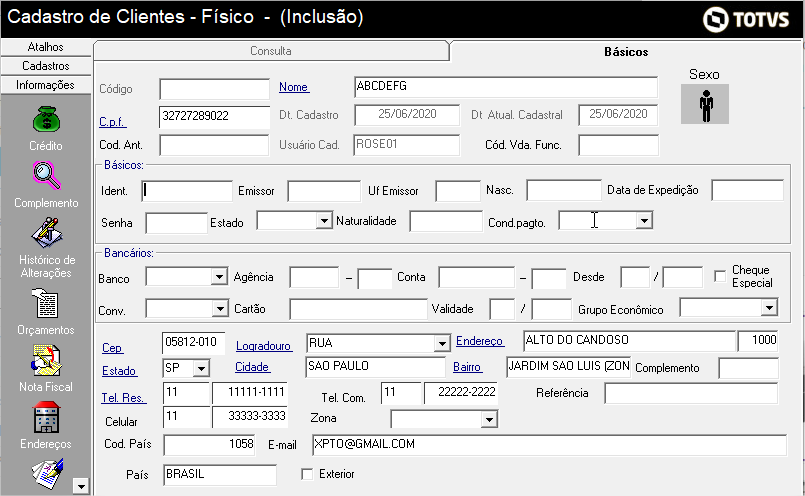This screenshot has width=805, height=496.
Task: Click the Estado link label
Action: [x=119, y=371]
